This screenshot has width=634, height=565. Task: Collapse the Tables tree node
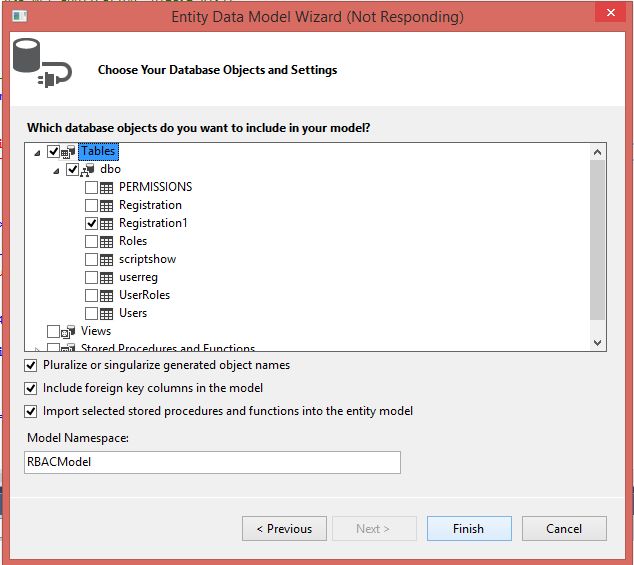pyautogui.click(x=37, y=153)
